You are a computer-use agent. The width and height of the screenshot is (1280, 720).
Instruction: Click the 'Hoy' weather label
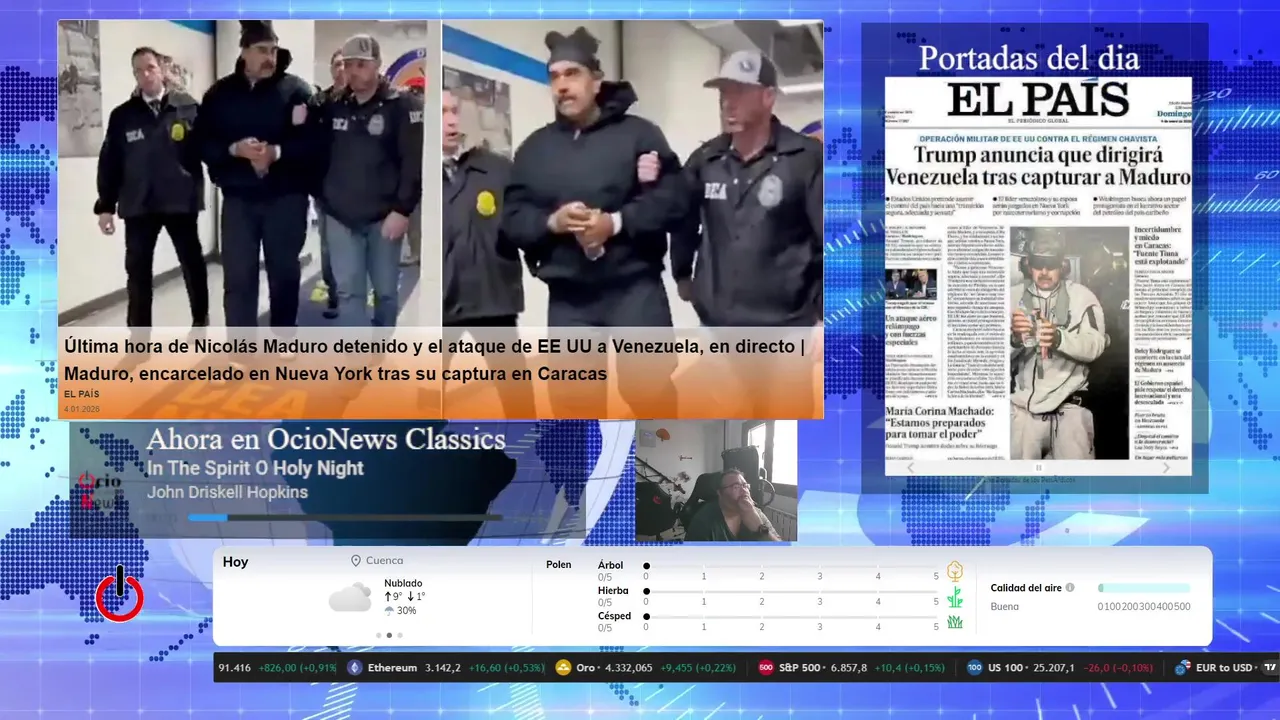pyautogui.click(x=235, y=562)
